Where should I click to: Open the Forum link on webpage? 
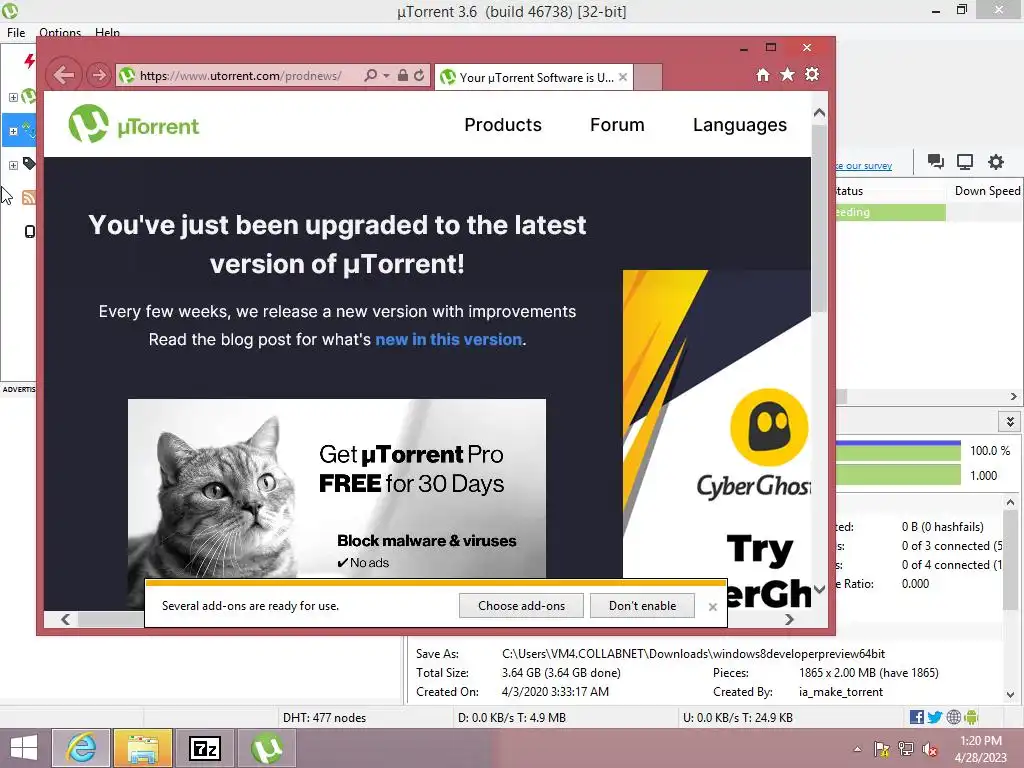tap(617, 125)
